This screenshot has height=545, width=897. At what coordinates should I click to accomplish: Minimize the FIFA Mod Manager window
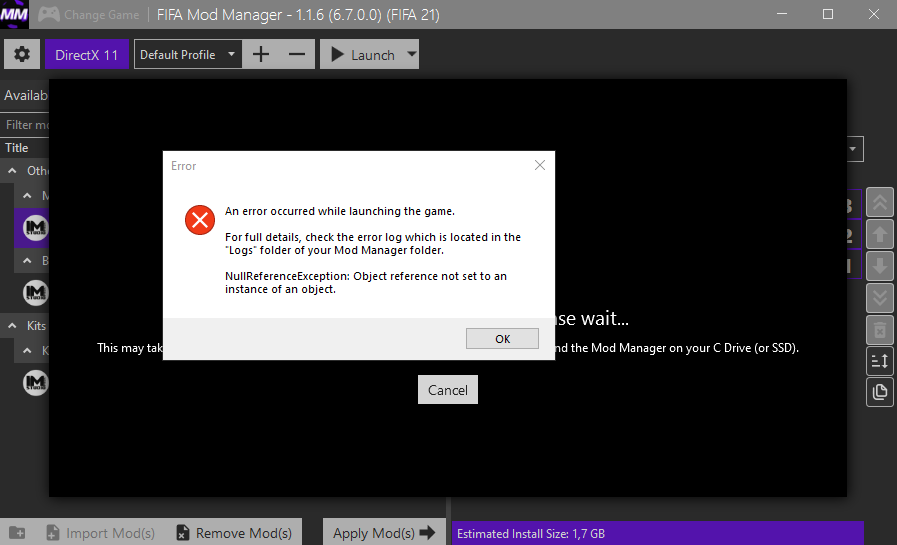click(782, 14)
